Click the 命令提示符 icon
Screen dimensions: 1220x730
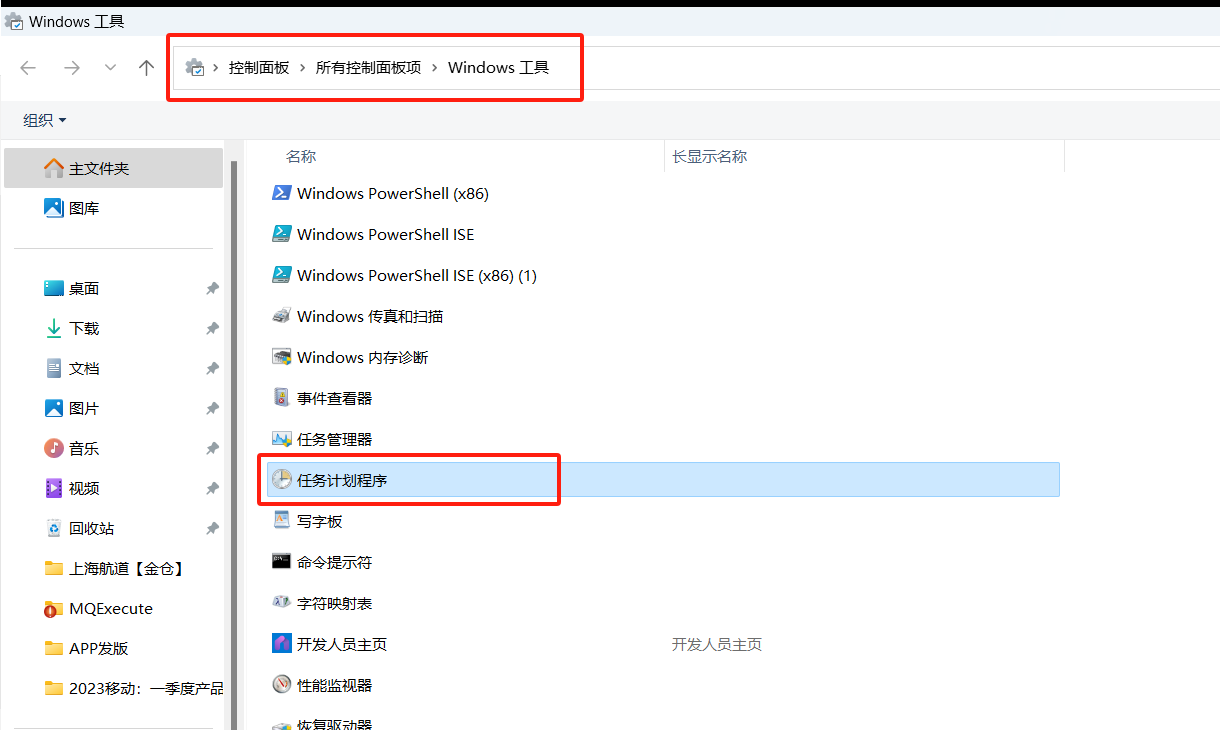(282, 562)
